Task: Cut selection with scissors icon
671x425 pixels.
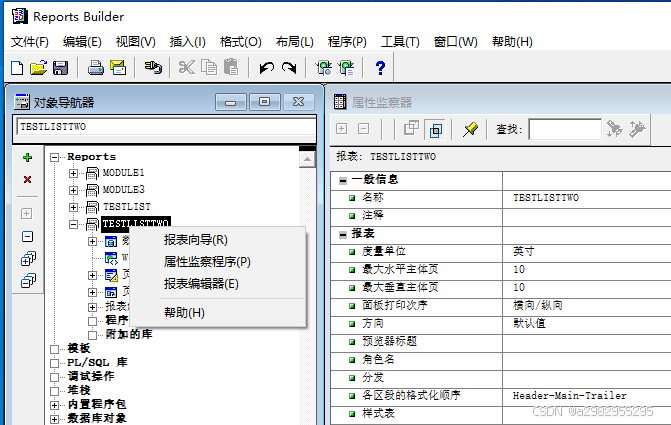Action: 187,68
